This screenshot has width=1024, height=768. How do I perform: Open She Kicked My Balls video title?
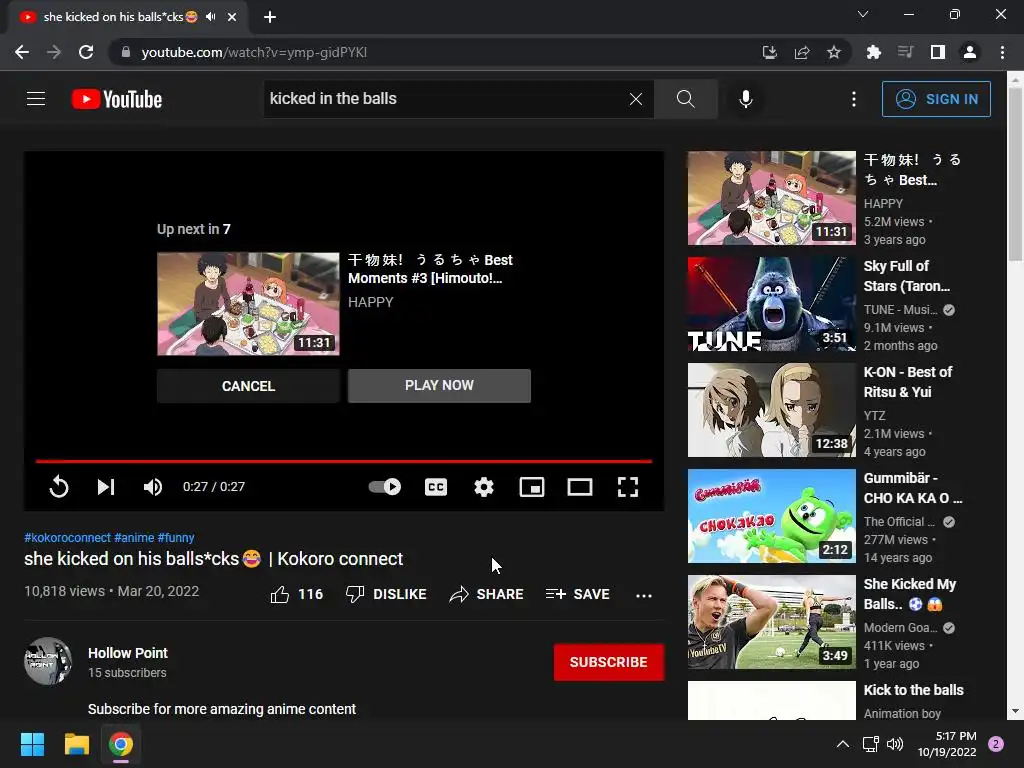[x=910, y=594]
